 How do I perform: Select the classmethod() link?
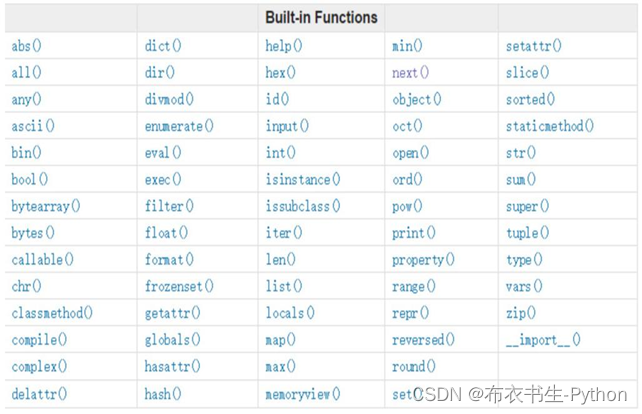(x=52, y=313)
